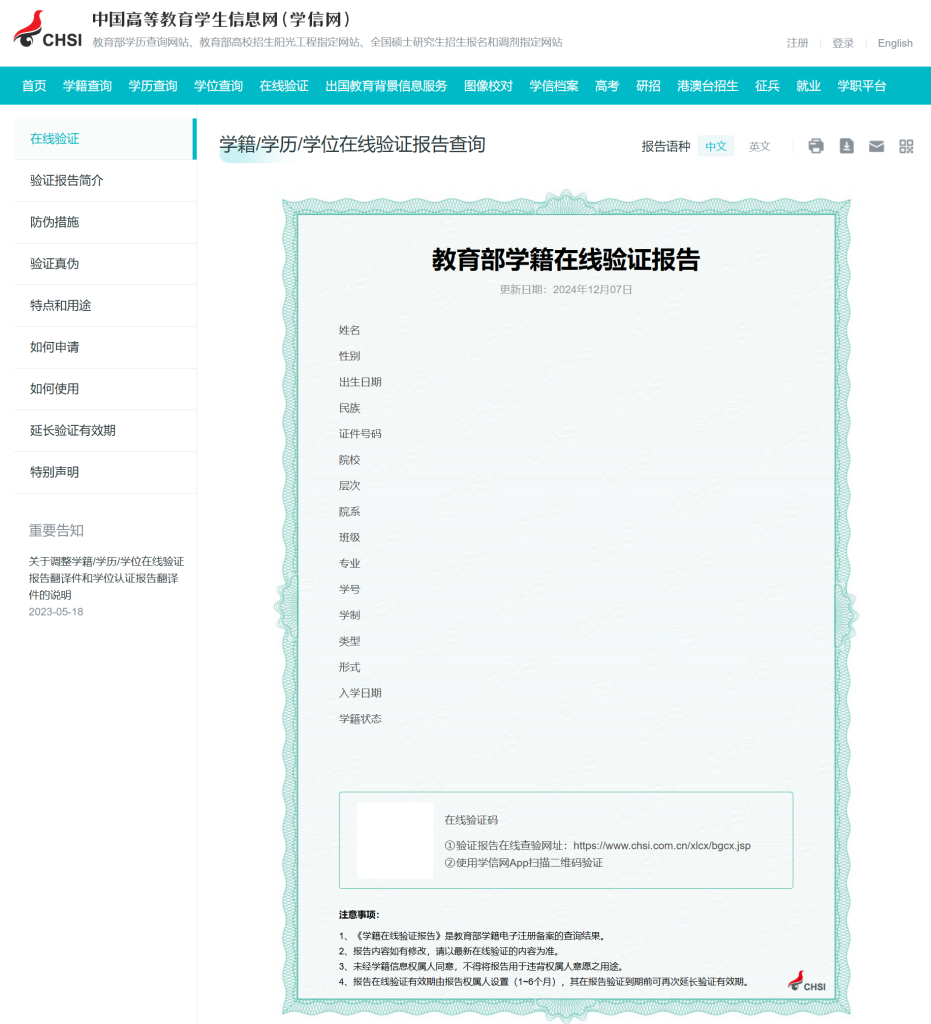Viewport: 931px width, 1024px height.
Task: Click the 入学日期 field label
Action: (360, 693)
